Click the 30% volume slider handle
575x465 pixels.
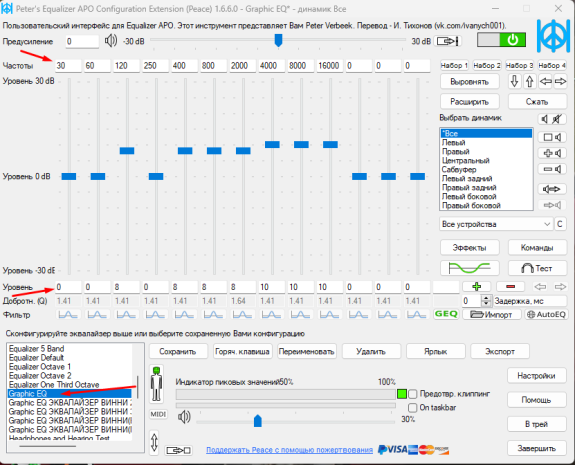(258, 421)
